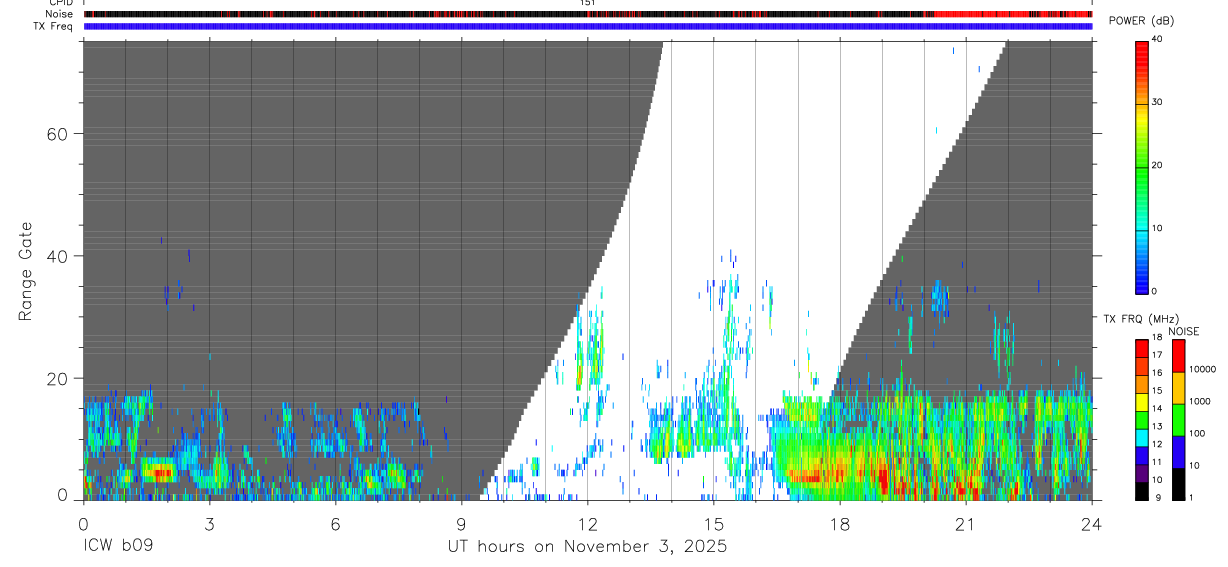The height and width of the screenshot is (567, 1228).
Task: Click the 40 range gate tick label
Action: 58,256
